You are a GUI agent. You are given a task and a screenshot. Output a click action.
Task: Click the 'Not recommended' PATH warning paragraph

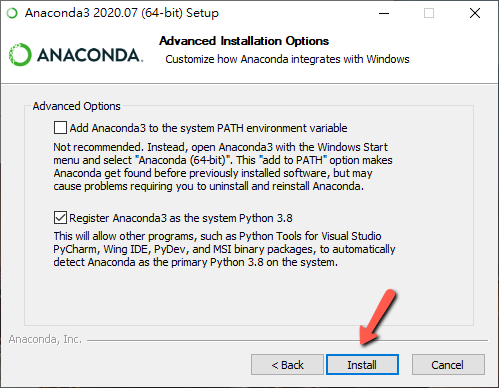coord(223,166)
